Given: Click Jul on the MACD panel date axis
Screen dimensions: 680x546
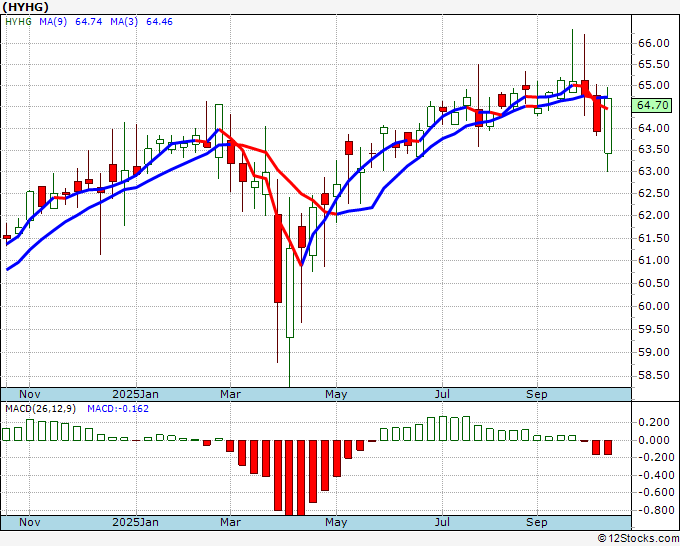Looking at the screenshot, I should click(x=442, y=522).
